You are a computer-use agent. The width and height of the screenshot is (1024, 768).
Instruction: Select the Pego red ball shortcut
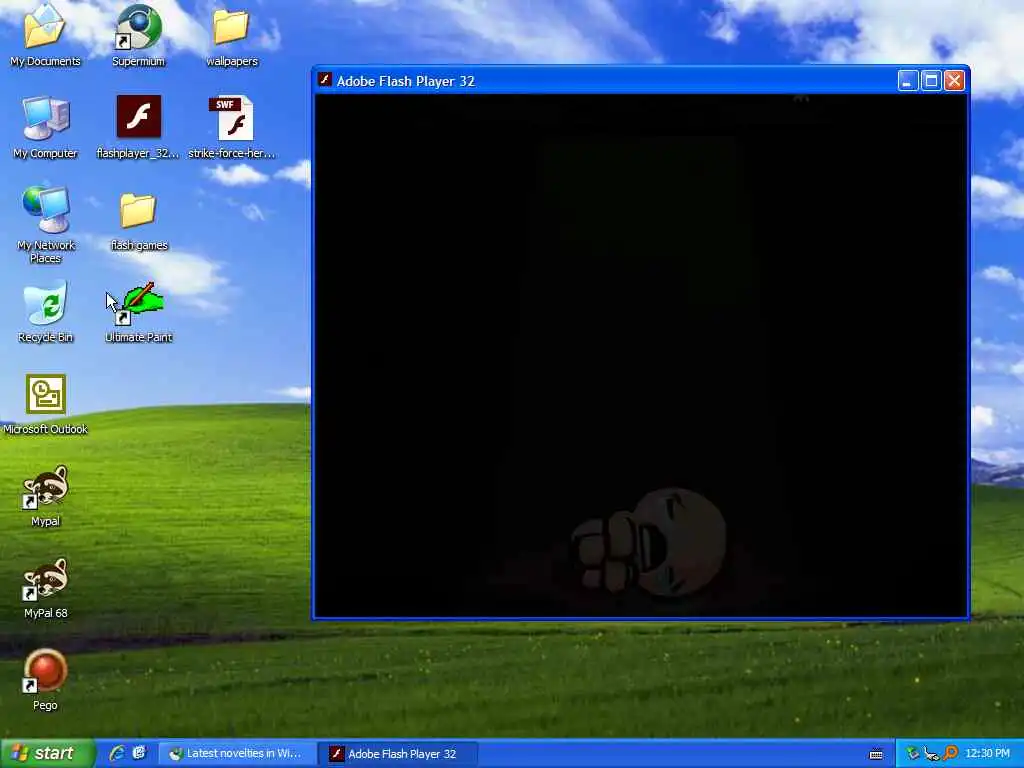pos(45,680)
